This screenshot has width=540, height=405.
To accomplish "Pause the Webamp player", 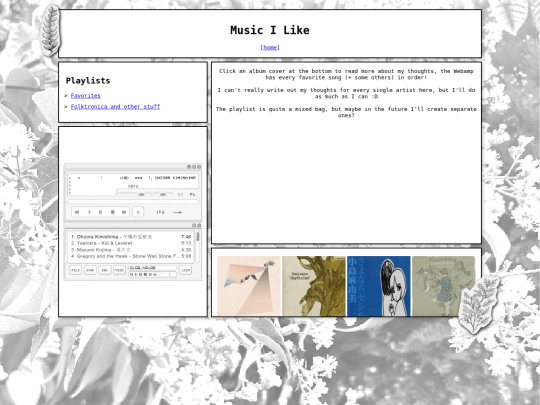I will [101, 212].
